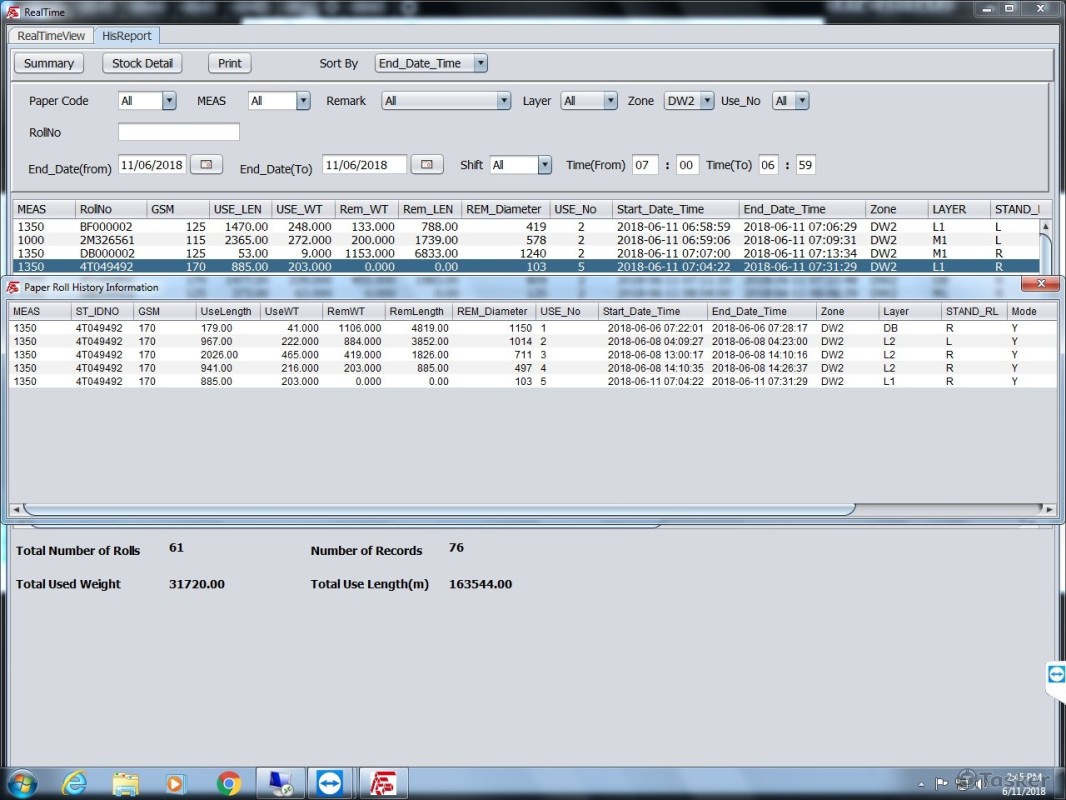Open Windows Explorer folder icon in taskbar
Viewport: 1066px width, 800px height.
click(125, 783)
